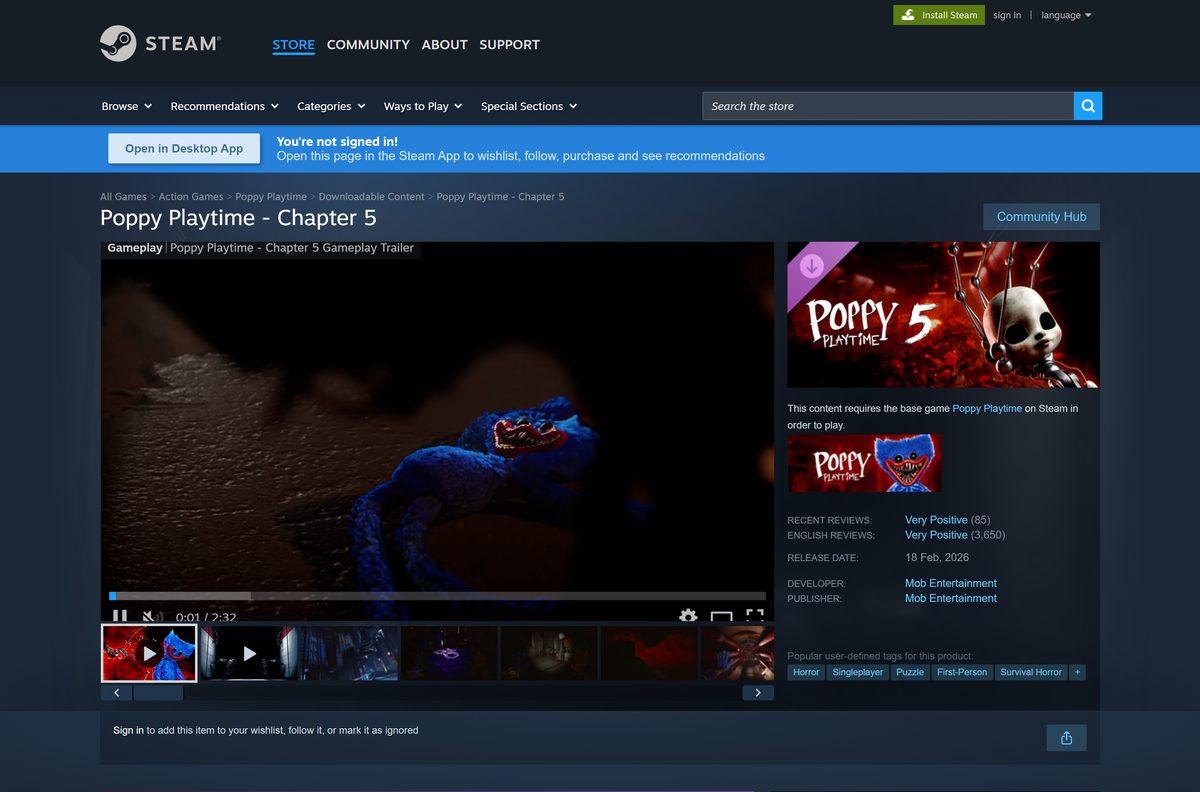The image size is (1200, 792).
Task: Click the All Games breadcrumb
Action: [x=123, y=197]
